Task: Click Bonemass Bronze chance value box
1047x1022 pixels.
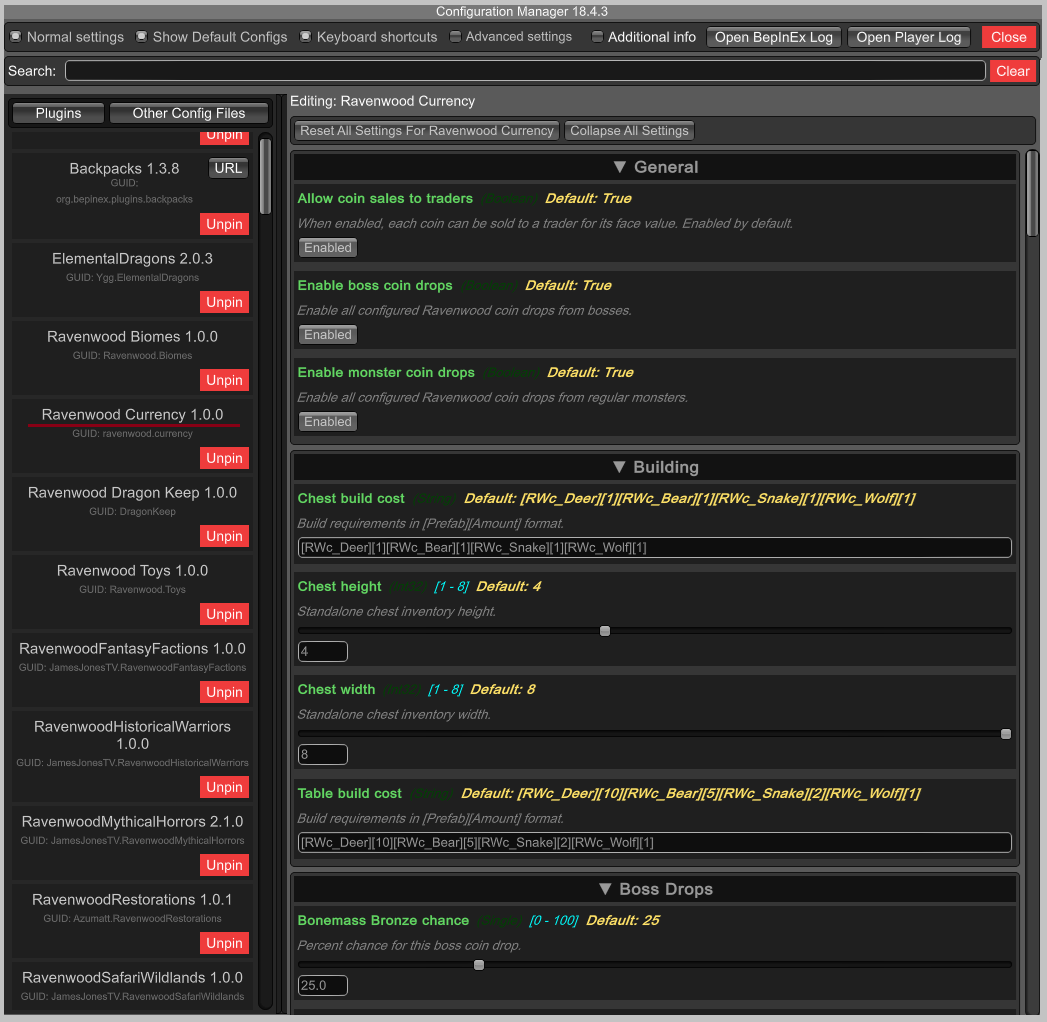Action: click(323, 986)
